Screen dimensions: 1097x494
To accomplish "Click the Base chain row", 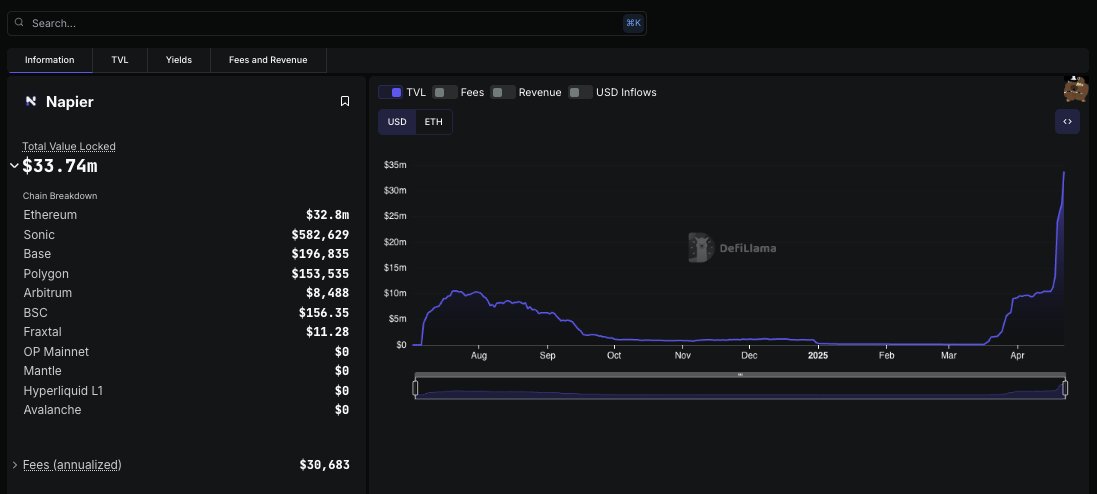I will (x=186, y=254).
